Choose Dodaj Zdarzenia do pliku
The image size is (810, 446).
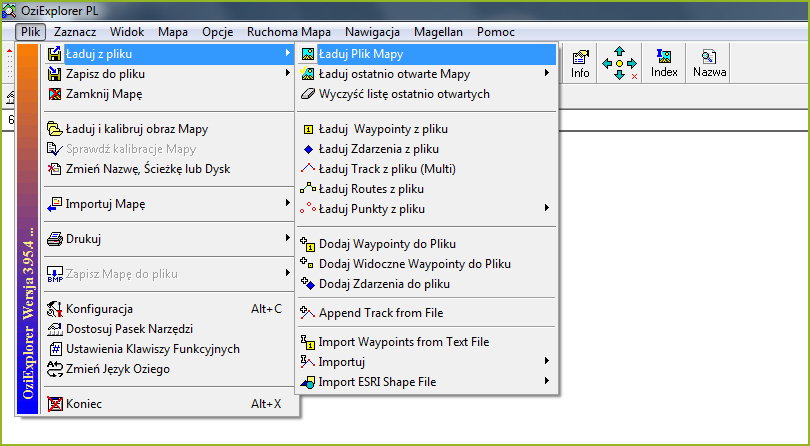pyautogui.click(x=426, y=284)
